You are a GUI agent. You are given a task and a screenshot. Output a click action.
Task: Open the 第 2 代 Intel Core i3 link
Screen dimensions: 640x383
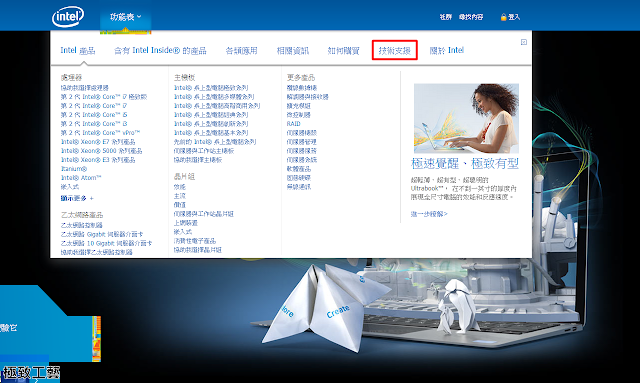tap(94, 124)
